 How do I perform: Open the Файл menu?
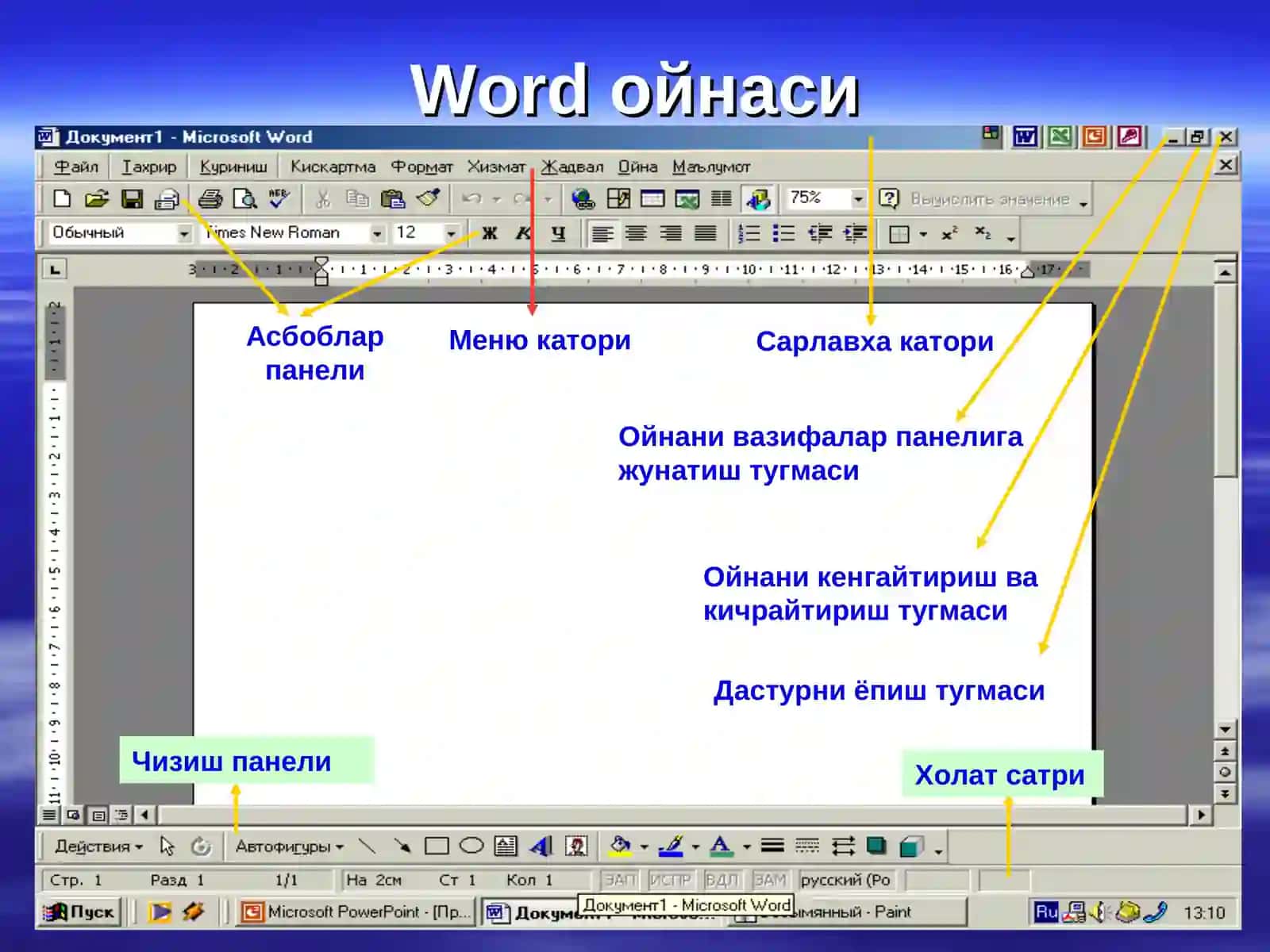pos(76,167)
